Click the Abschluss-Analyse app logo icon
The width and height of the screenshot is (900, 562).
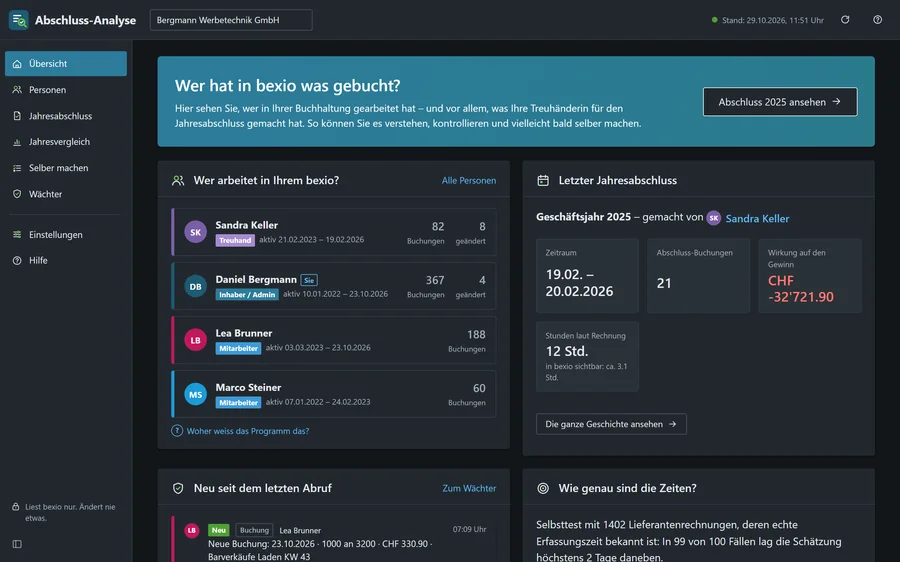(18, 20)
